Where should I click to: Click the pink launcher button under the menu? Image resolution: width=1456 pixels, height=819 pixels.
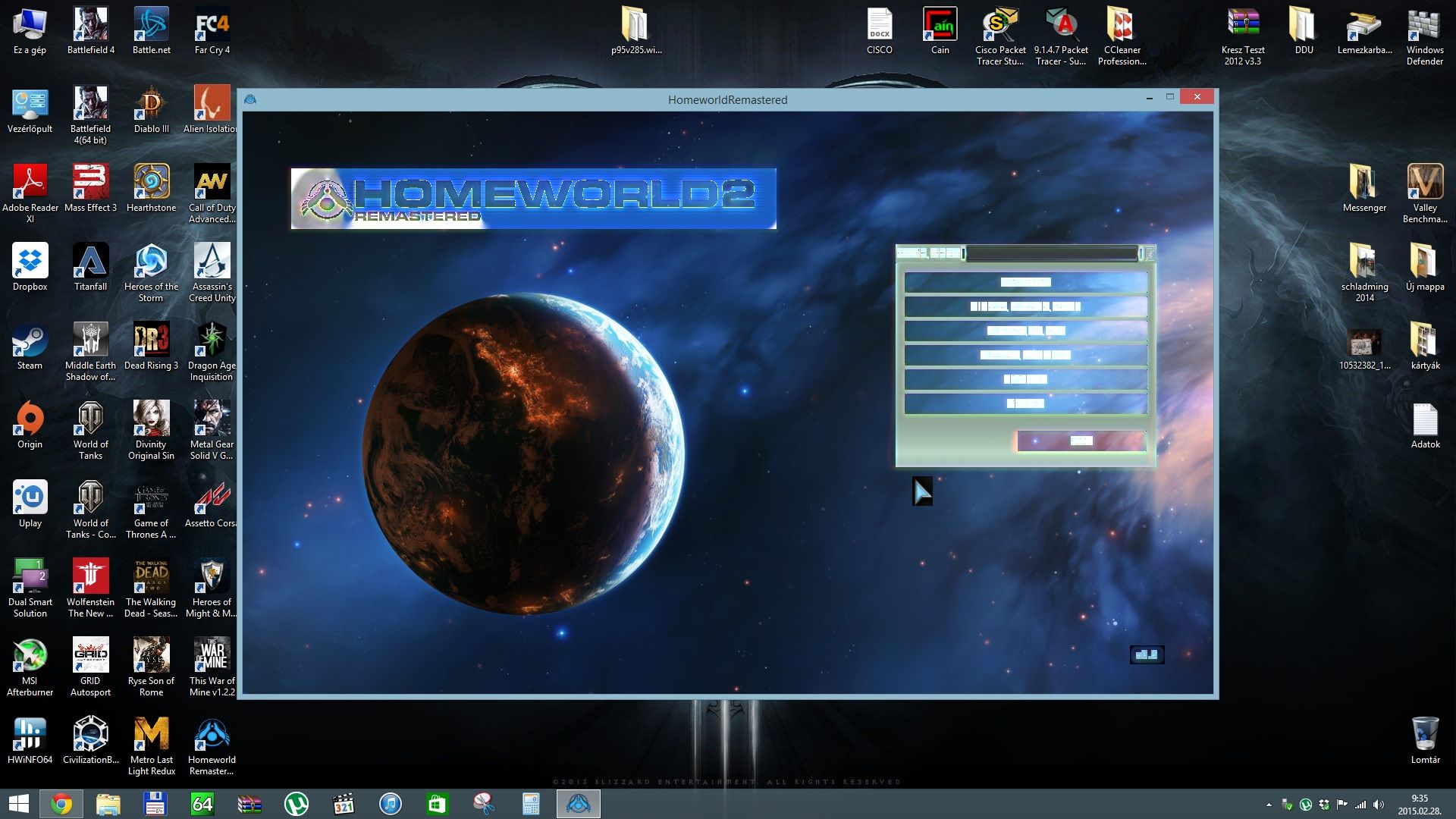(x=1081, y=441)
